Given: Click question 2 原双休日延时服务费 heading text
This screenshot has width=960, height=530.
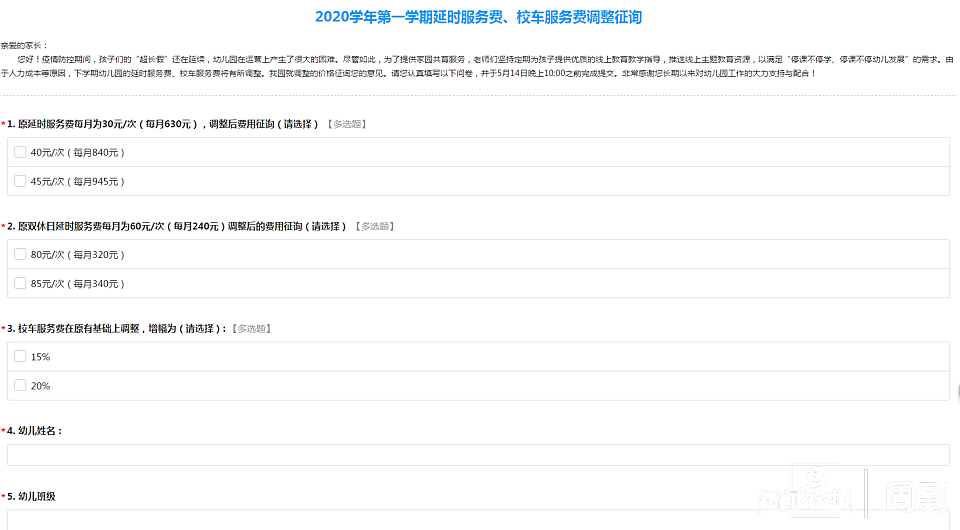Looking at the screenshot, I should click(x=180, y=226).
